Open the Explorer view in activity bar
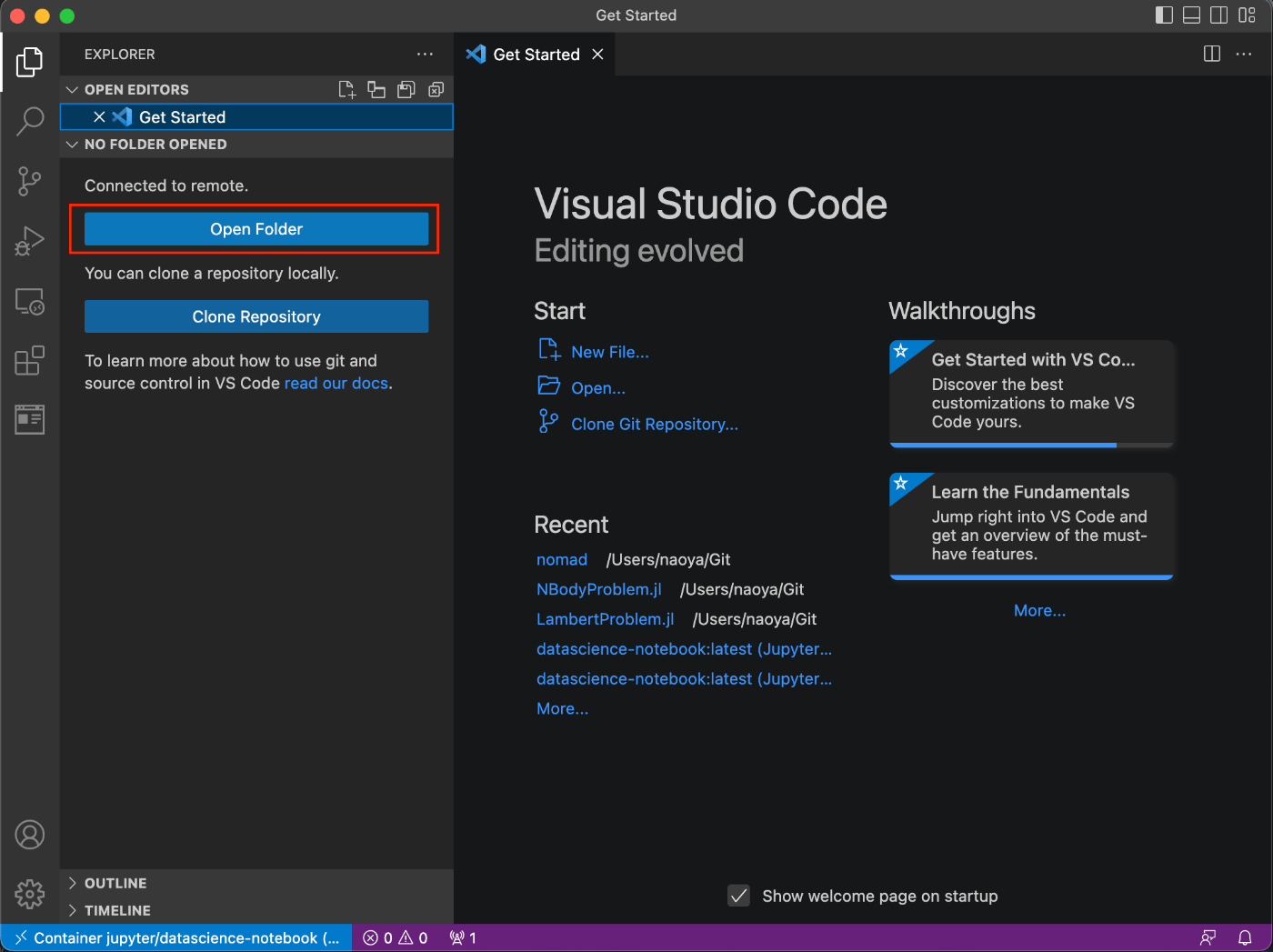Viewport: 1273px width, 952px height. point(29,62)
